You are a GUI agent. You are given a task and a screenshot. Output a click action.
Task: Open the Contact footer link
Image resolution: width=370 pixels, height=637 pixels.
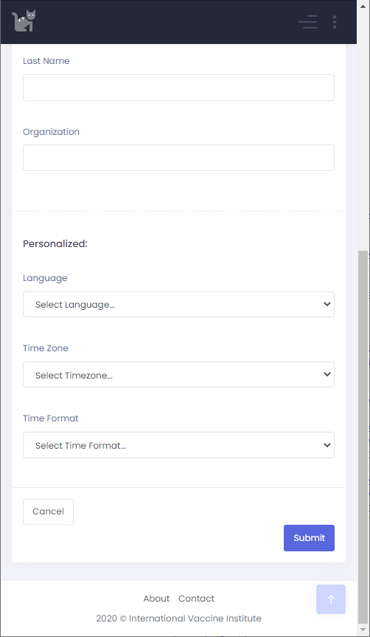click(x=196, y=598)
